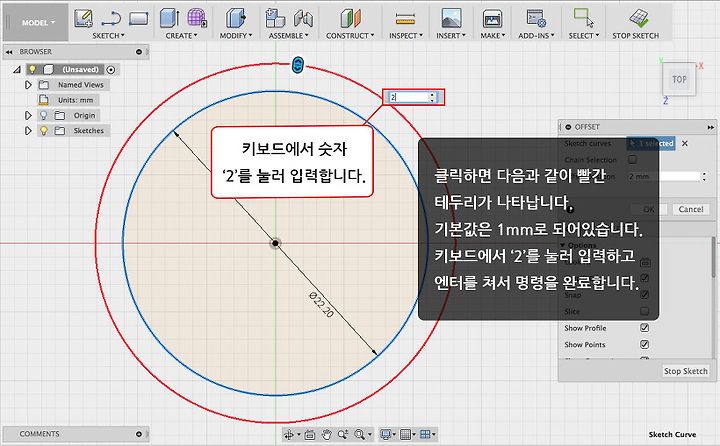
Task: Toggle the Show Profile checkbox
Action: point(644,327)
